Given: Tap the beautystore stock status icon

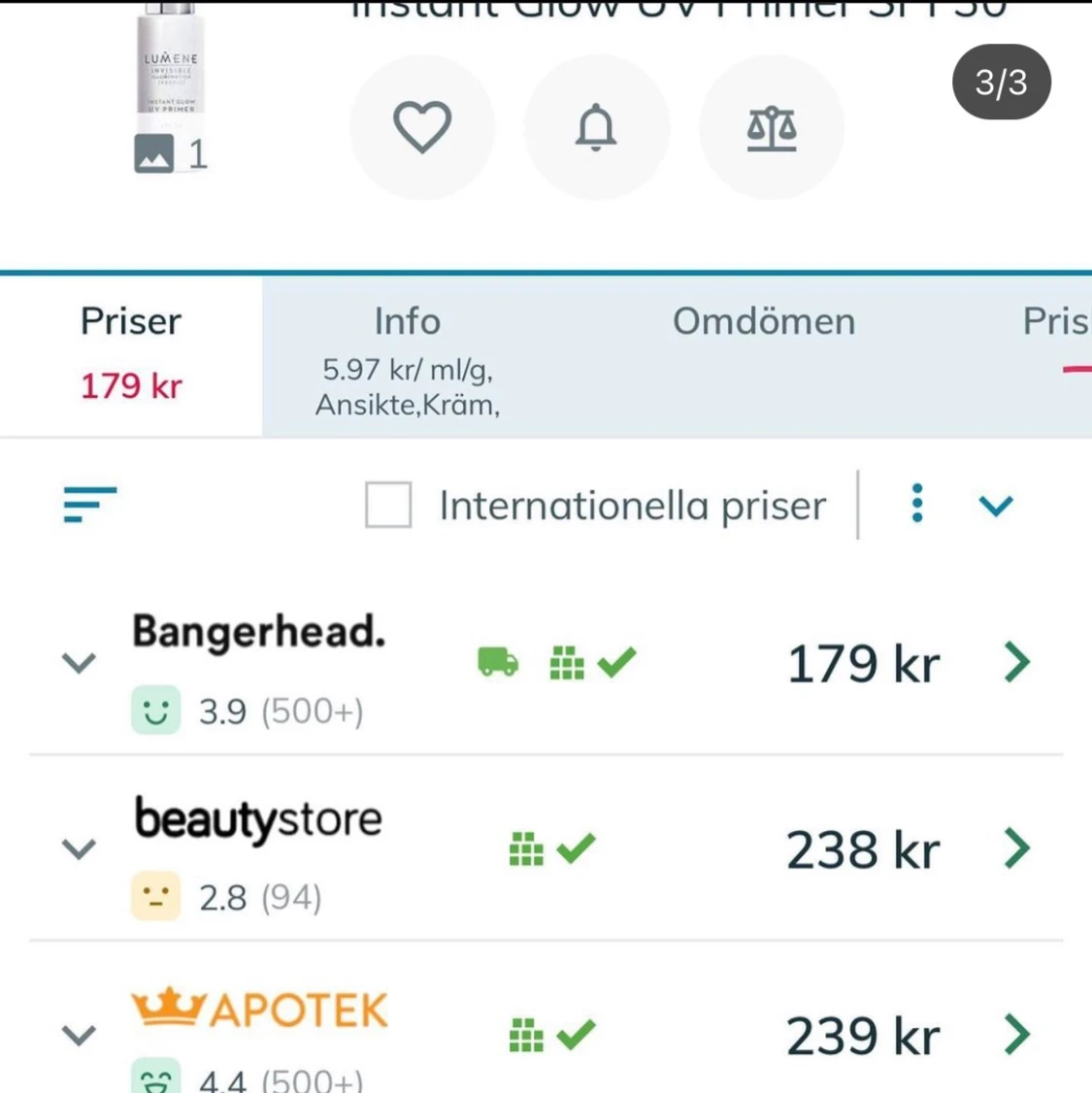Looking at the screenshot, I should click(551, 849).
